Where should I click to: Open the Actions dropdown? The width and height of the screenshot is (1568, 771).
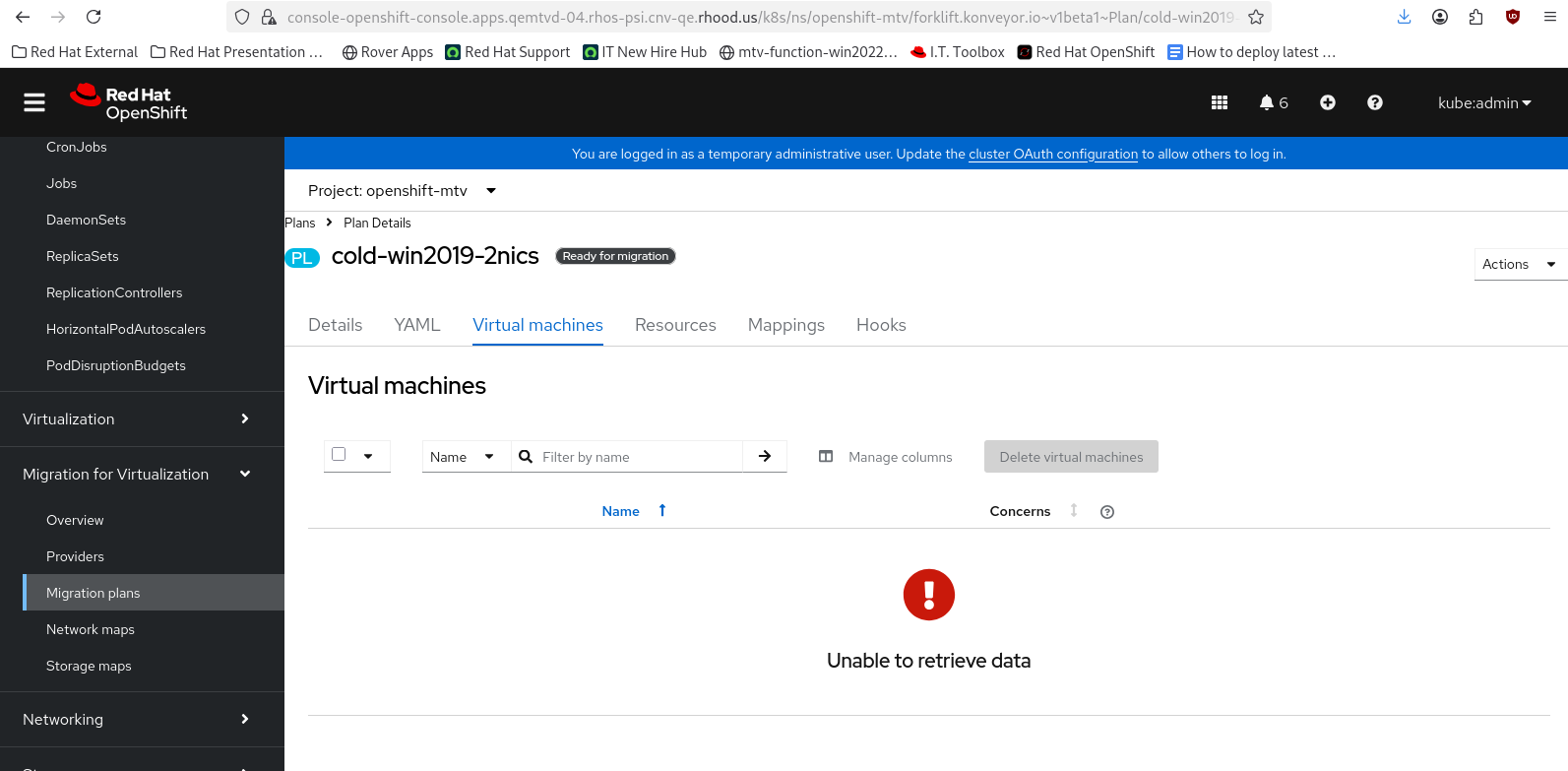pyautogui.click(x=1520, y=264)
